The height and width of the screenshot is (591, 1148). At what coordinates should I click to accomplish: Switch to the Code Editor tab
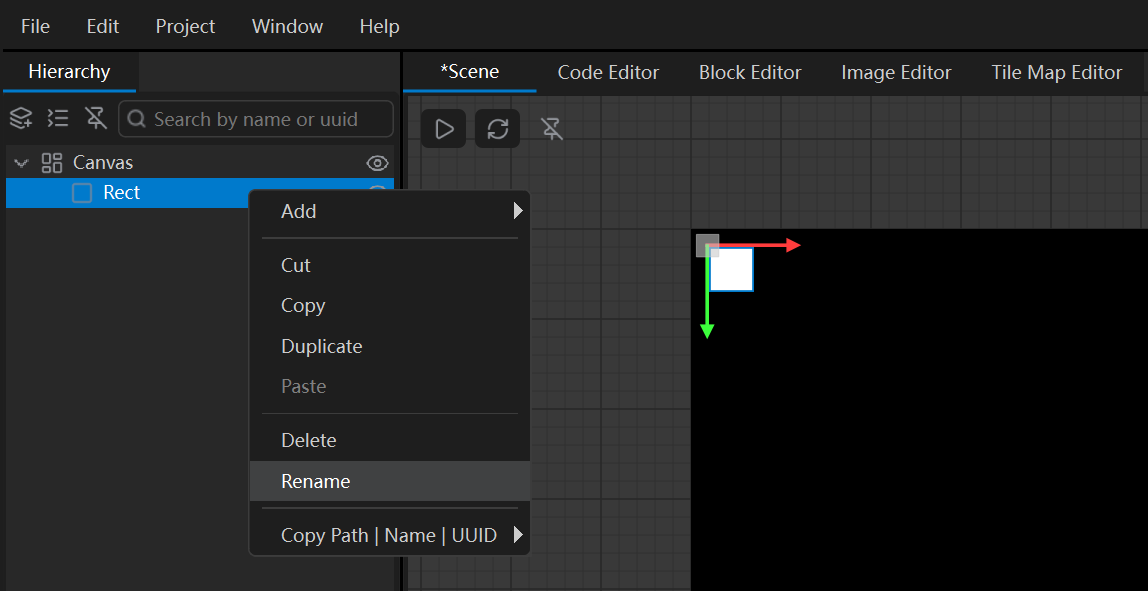[x=608, y=73]
